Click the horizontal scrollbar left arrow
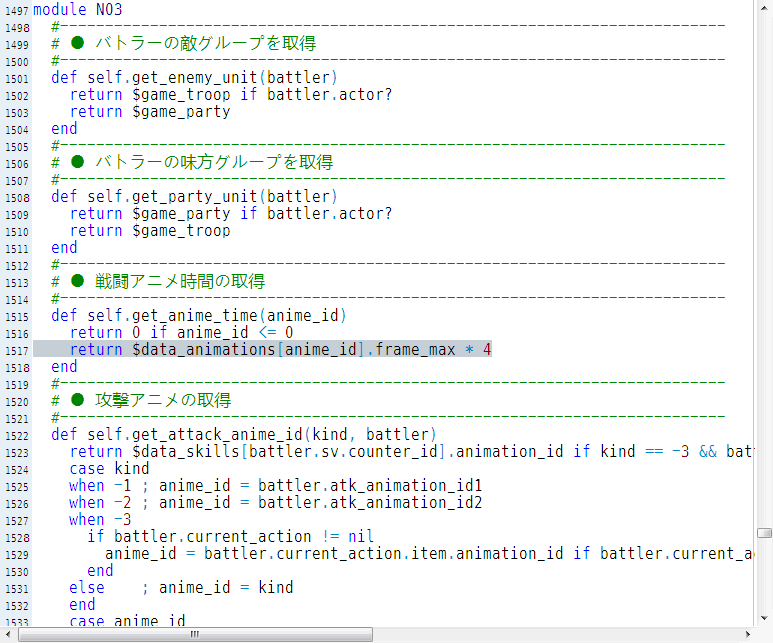Screen dimensions: 773x643 point(7,635)
